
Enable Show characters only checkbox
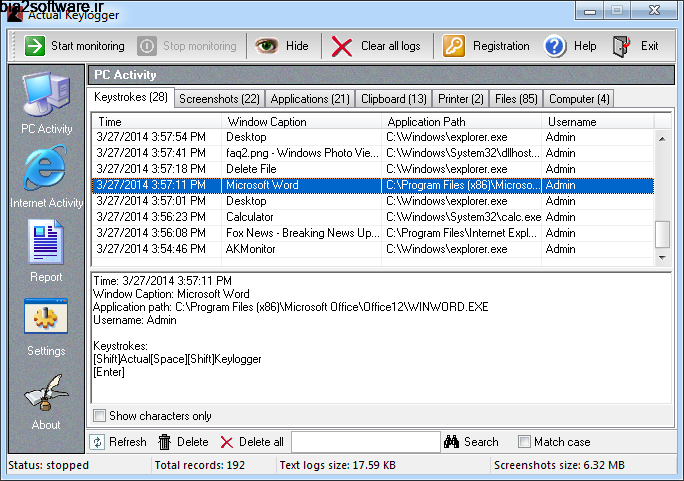click(99, 416)
